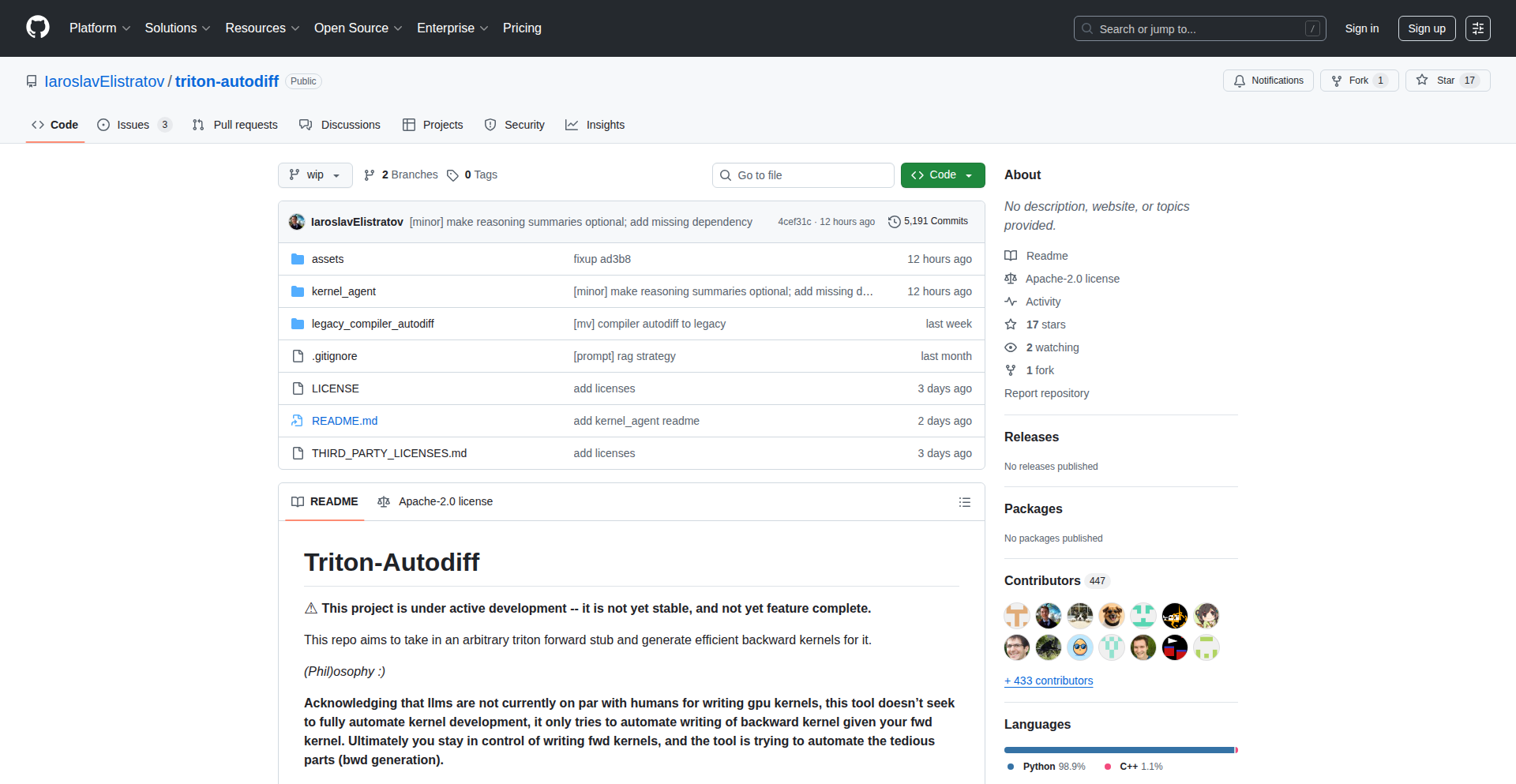Image resolution: width=1516 pixels, height=784 pixels.
Task: Open the Insights tab
Action: click(x=595, y=125)
